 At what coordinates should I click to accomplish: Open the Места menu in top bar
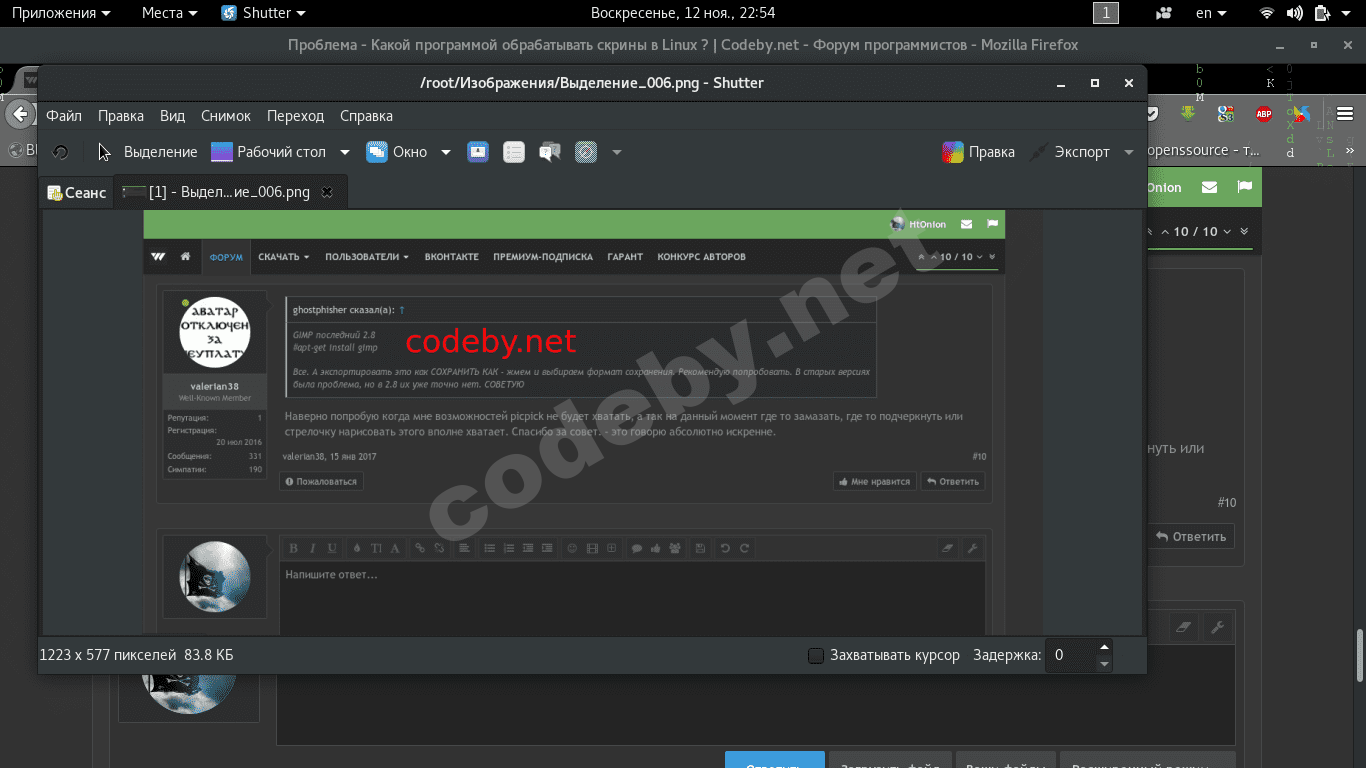point(169,13)
